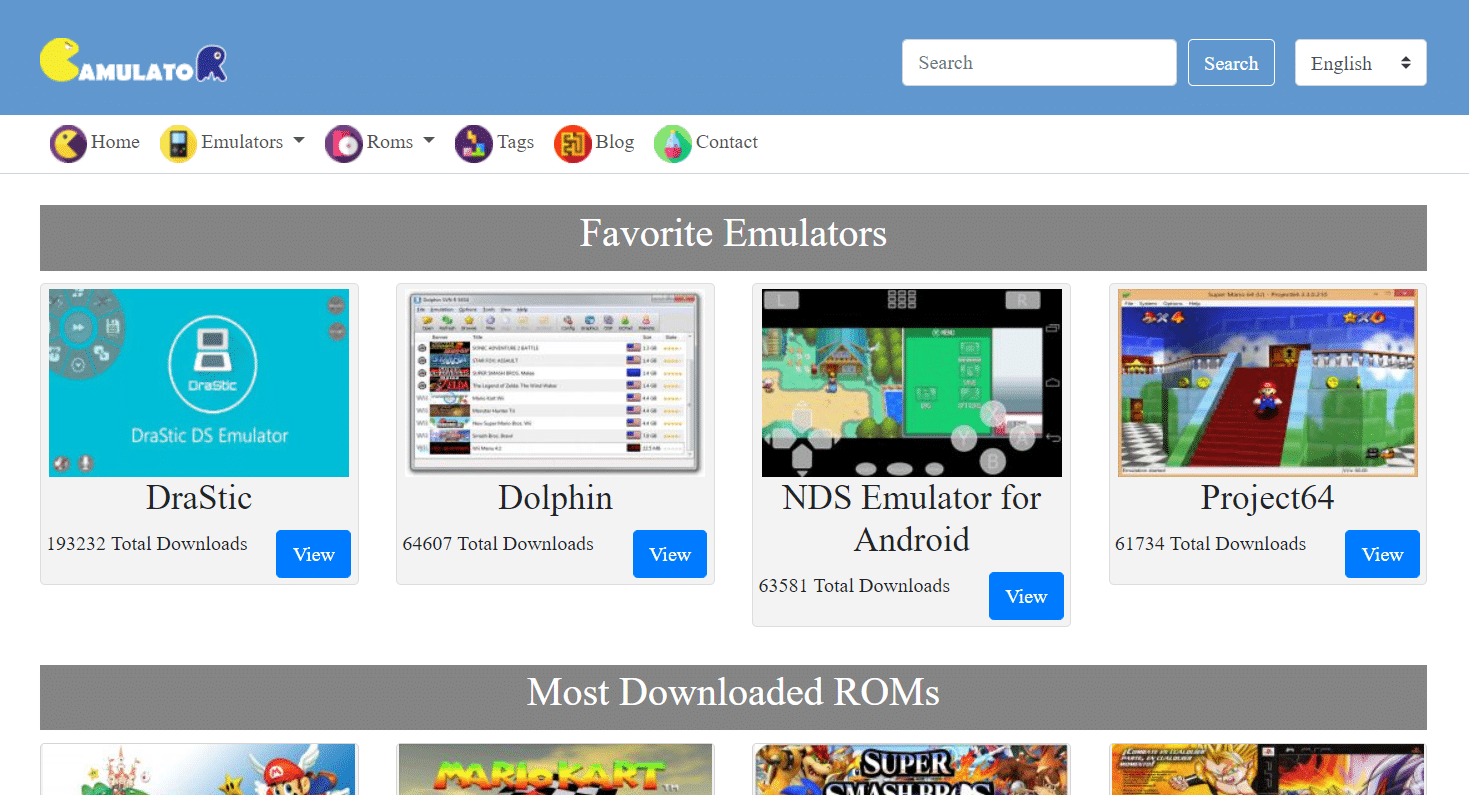Open the Super Mario 64 ROM thumbnail

pos(199,769)
